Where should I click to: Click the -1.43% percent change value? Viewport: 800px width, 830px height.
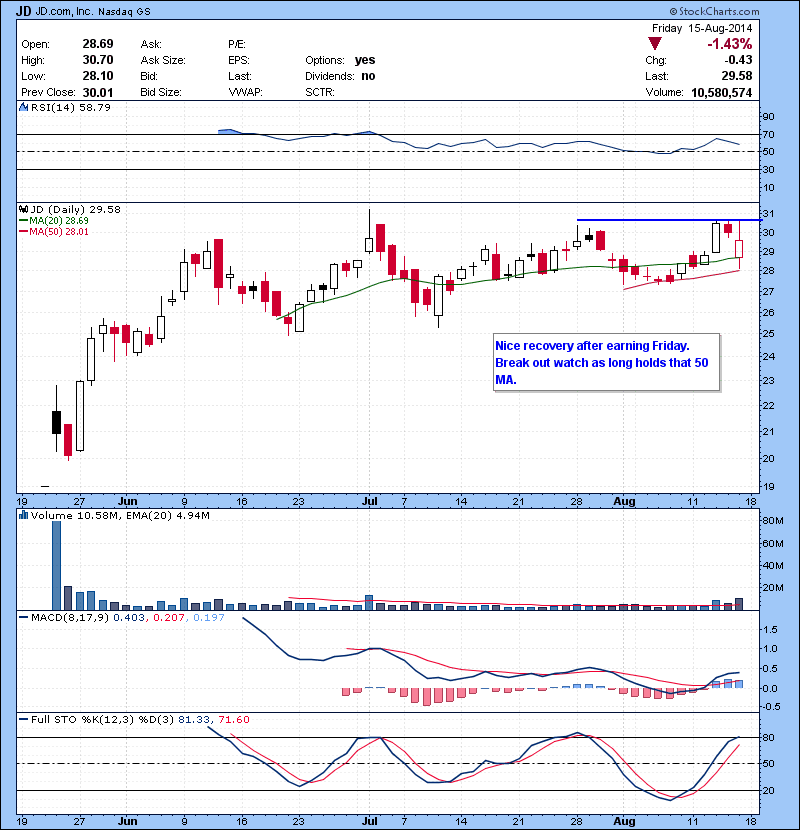[730, 44]
